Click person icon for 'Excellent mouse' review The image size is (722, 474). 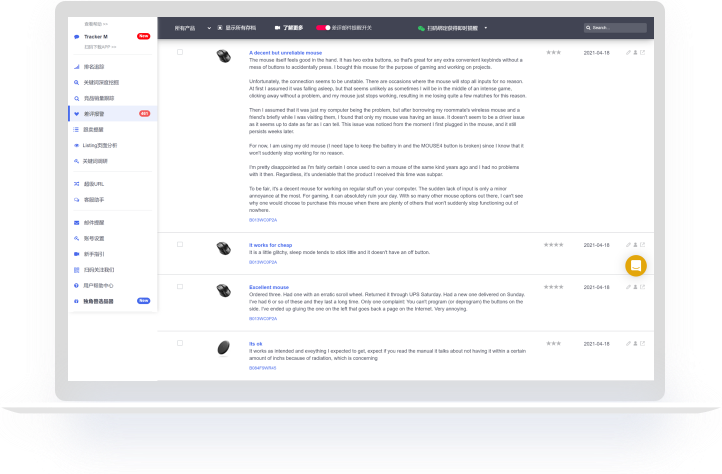pyautogui.click(x=635, y=287)
